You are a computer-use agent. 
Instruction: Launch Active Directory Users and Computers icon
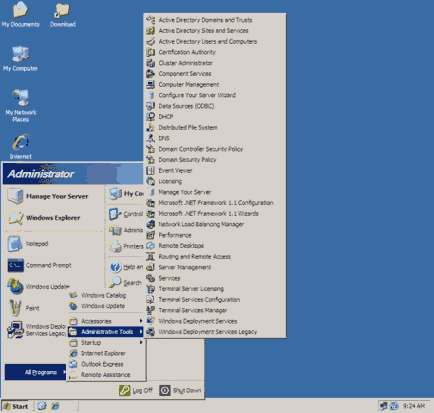point(151,42)
